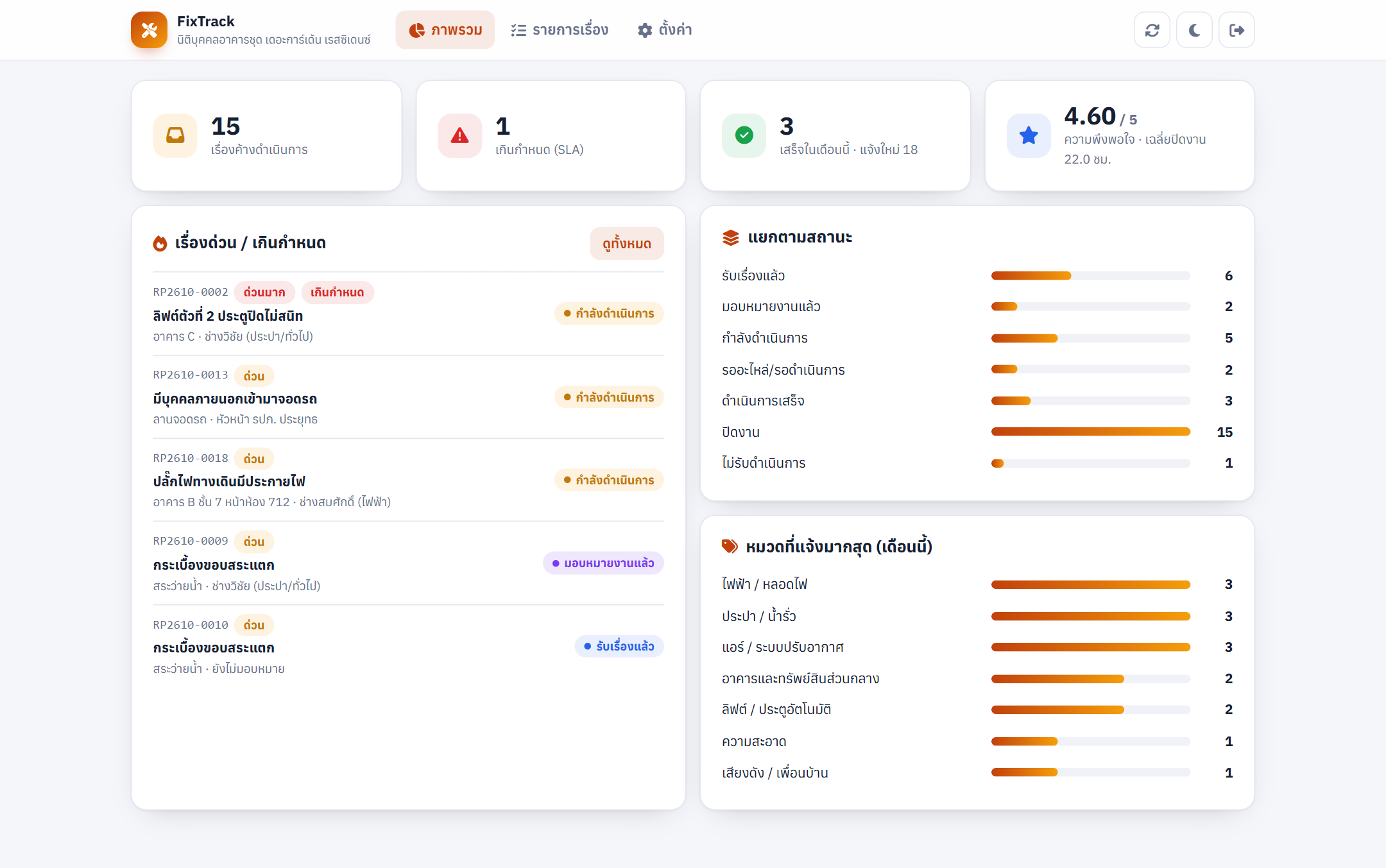Click the เกินกำหนด (SLA) label
Viewport: 1386px width, 868px height.
tap(540, 149)
